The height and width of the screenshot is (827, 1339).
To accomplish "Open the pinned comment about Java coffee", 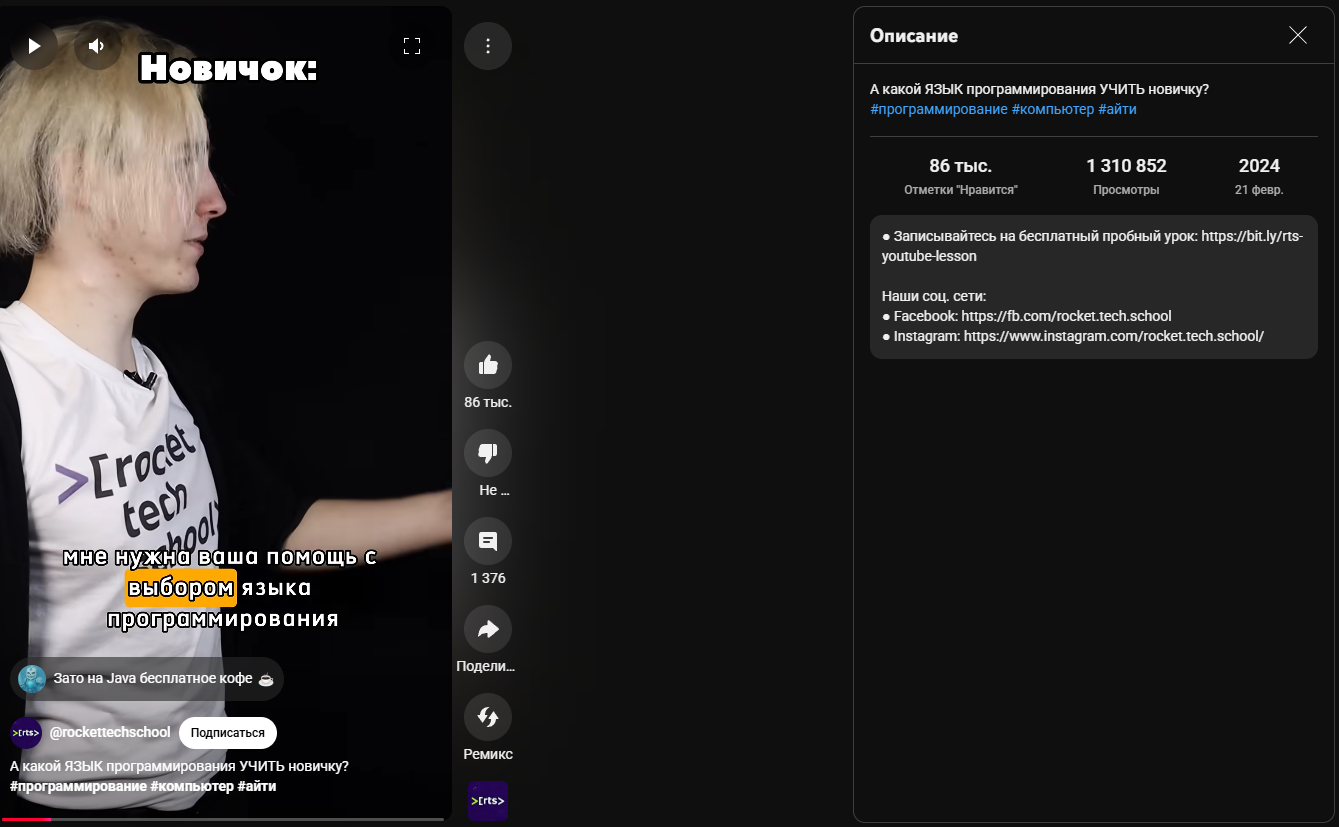I will point(147,679).
